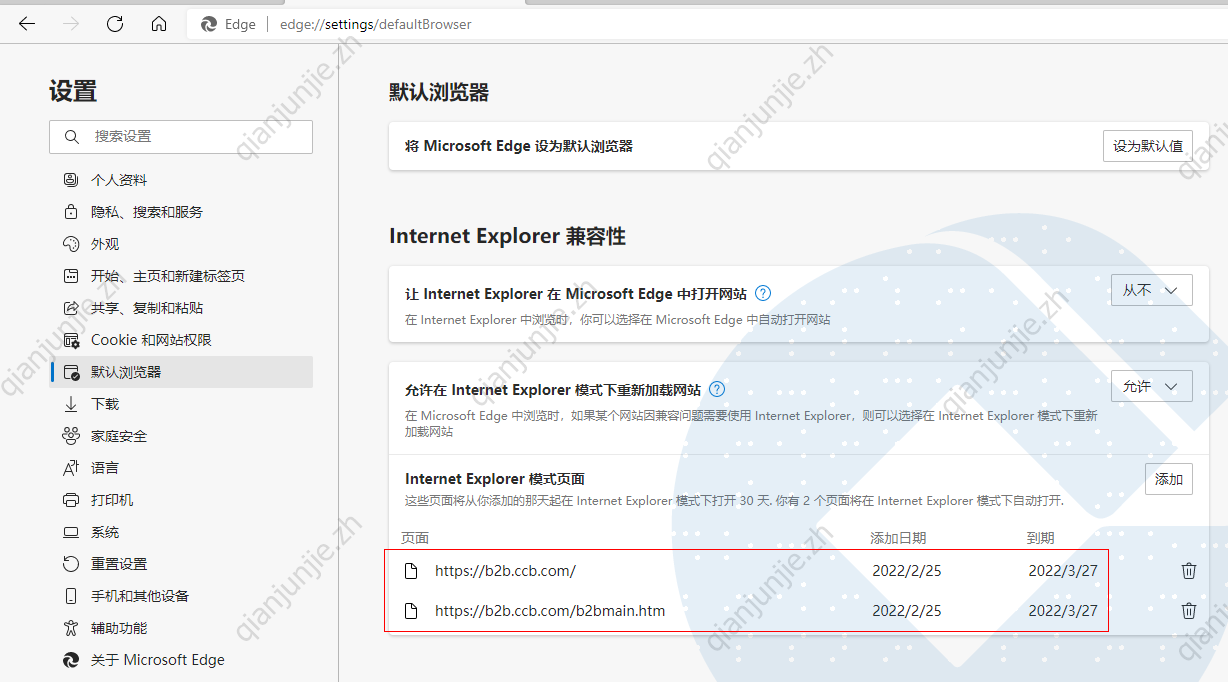Click the palette icon beside 外观

(71, 244)
